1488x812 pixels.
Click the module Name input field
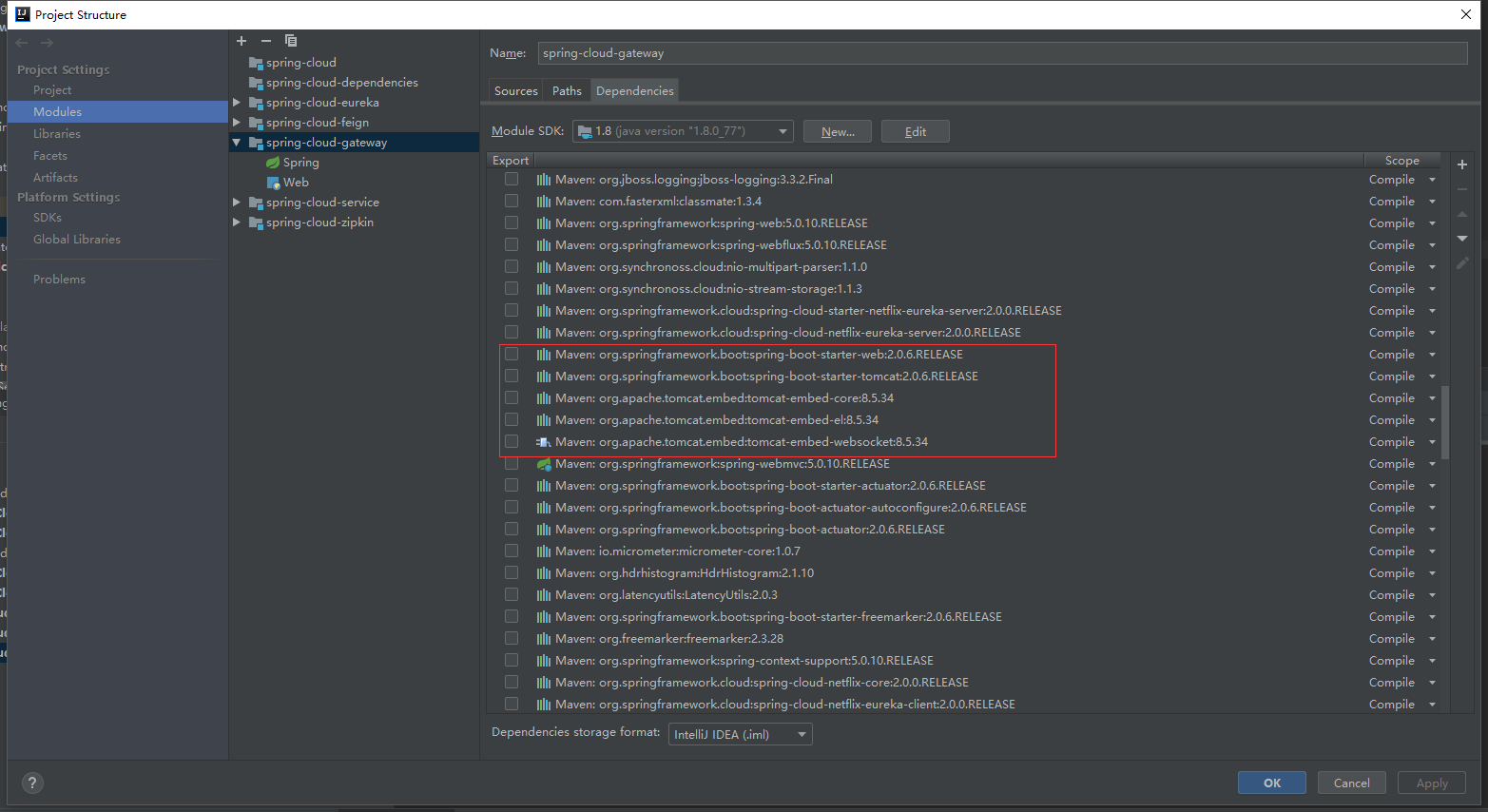pyautogui.click(x=1003, y=53)
